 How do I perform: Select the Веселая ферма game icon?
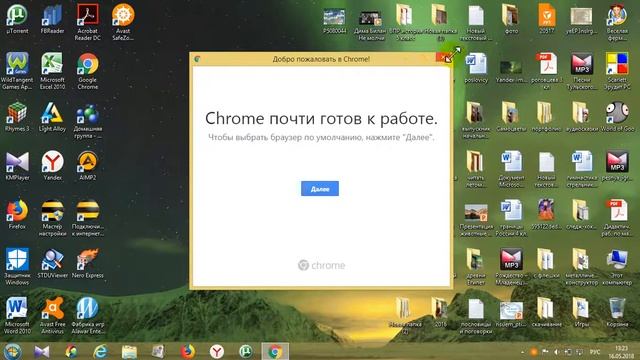click(617, 22)
